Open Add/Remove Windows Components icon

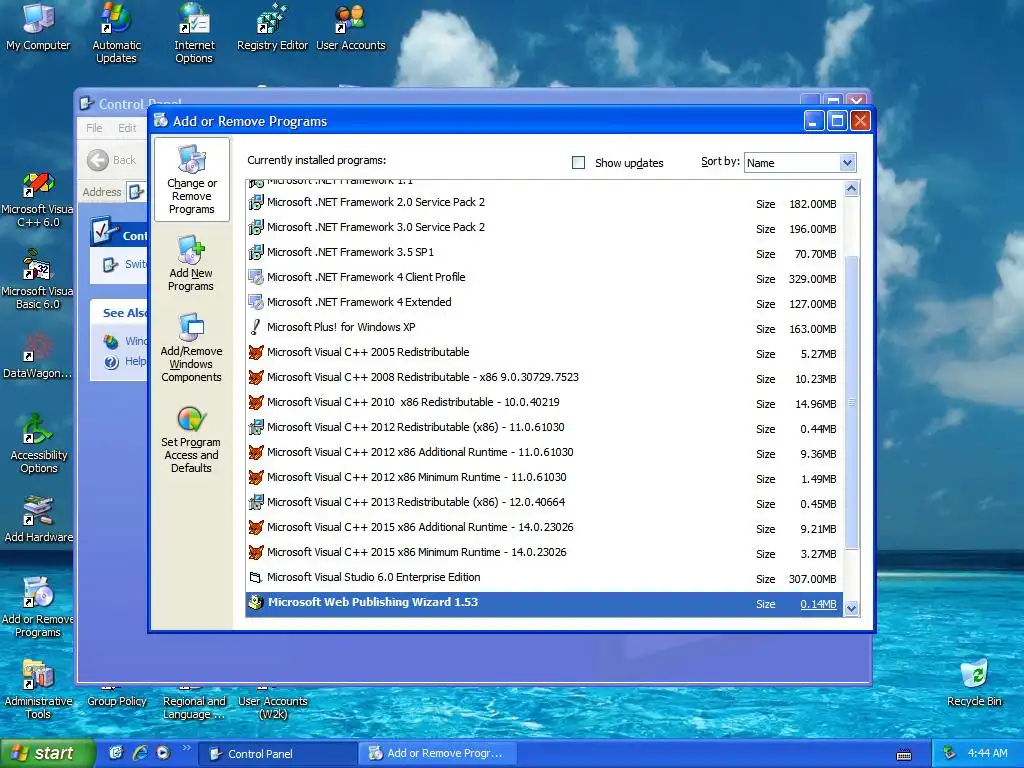pyautogui.click(x=191, y=347)
